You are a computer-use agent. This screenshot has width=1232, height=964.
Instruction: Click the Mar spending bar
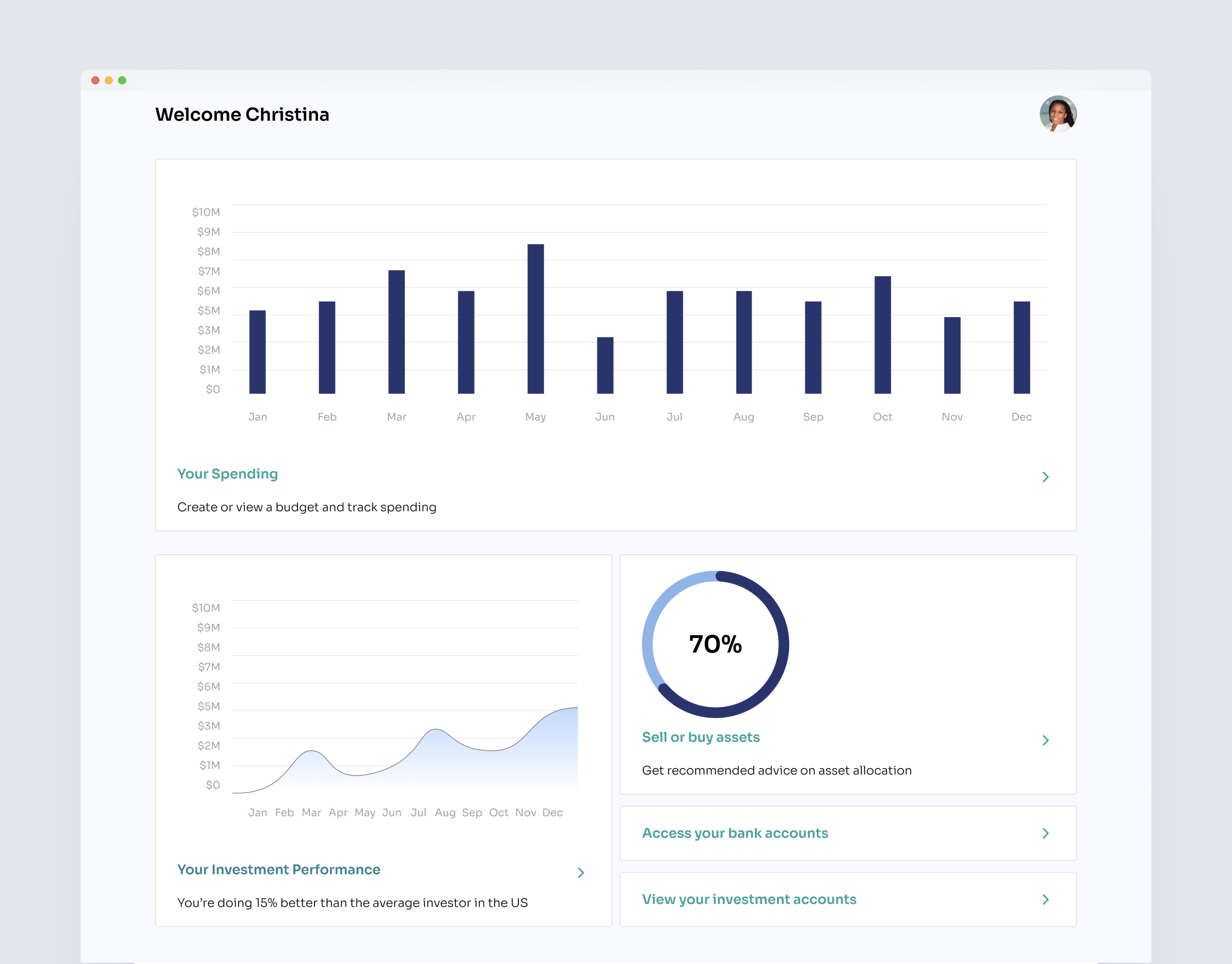point(397,332)
